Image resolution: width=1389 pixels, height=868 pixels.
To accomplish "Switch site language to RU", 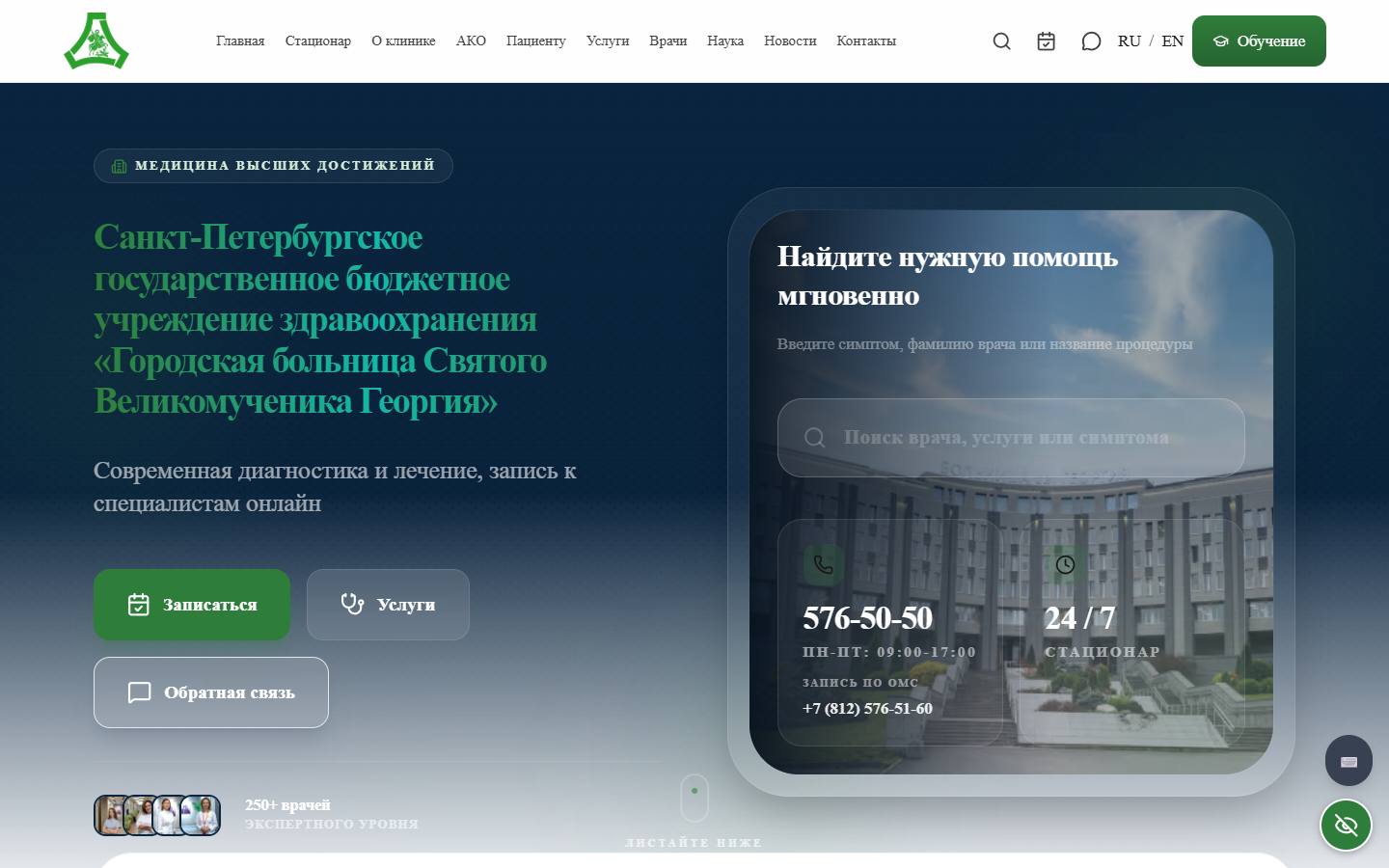I will pos(1130,41).
